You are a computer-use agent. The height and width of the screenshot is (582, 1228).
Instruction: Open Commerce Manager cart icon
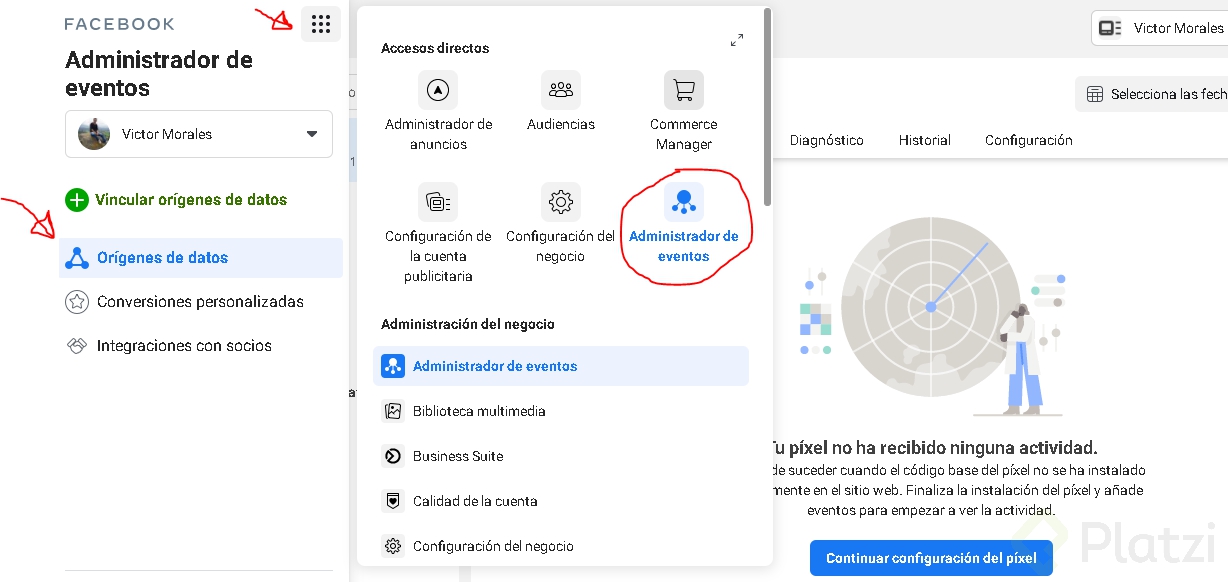[x=684, y=90]
